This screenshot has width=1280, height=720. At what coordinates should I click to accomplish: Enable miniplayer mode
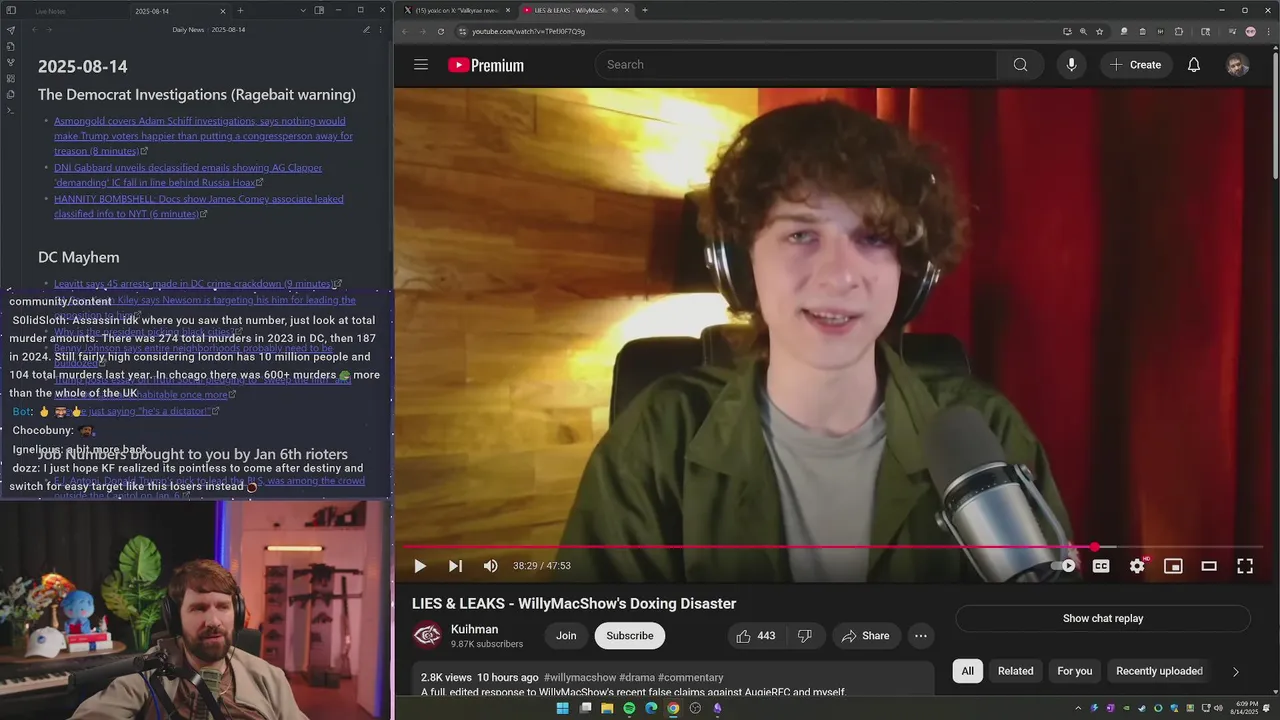click(1173, 566)
